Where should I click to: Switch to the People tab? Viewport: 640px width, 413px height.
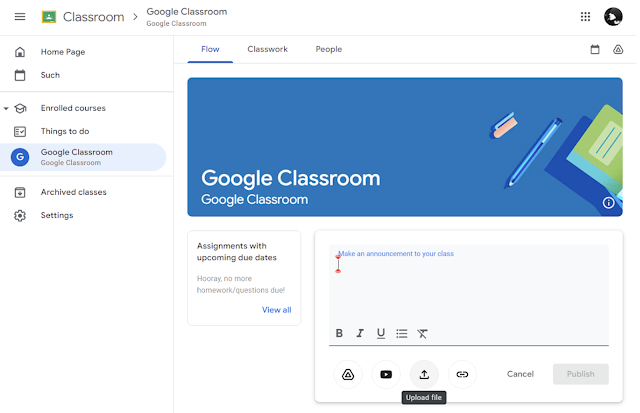(329, 49)
